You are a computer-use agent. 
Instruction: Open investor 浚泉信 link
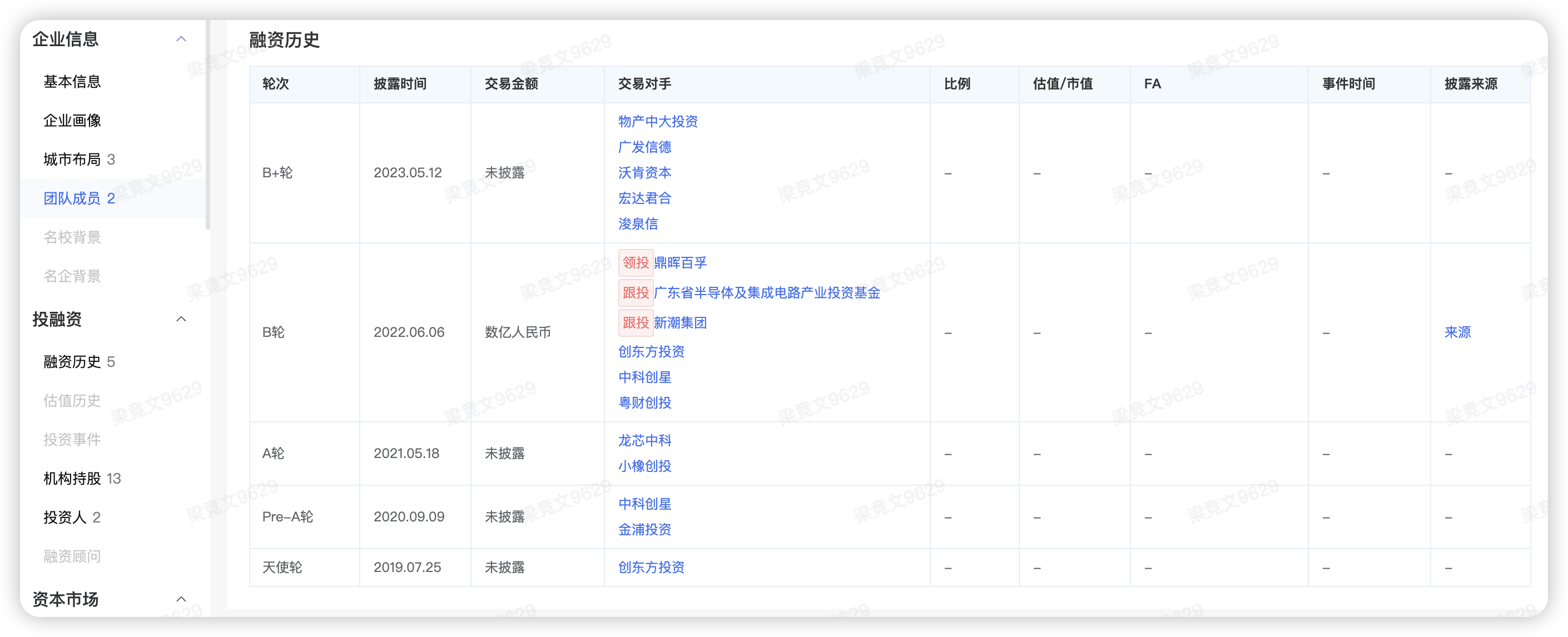pyautogui.click(x=638, y=224)
